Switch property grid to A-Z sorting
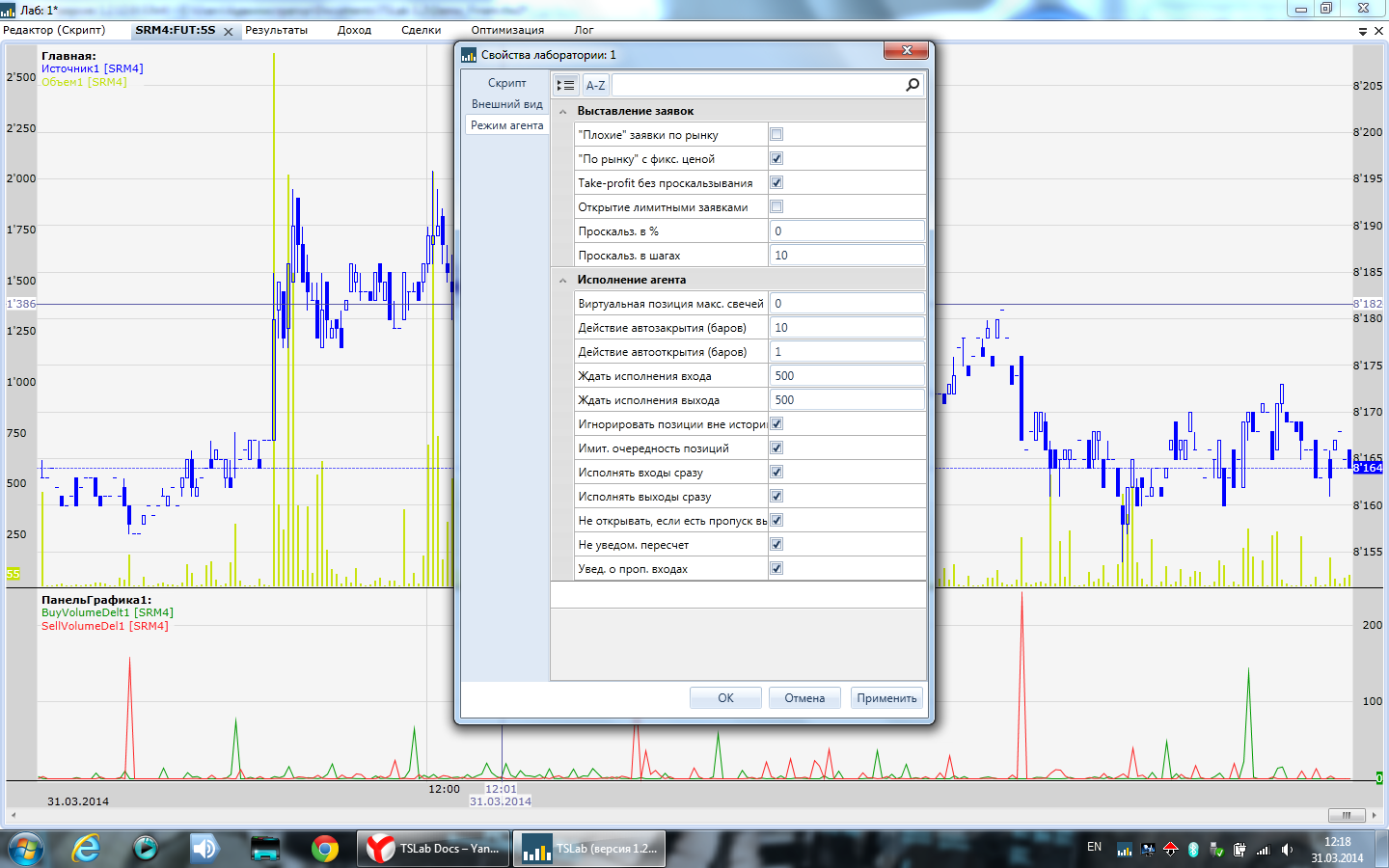 (x=595, y=85)
